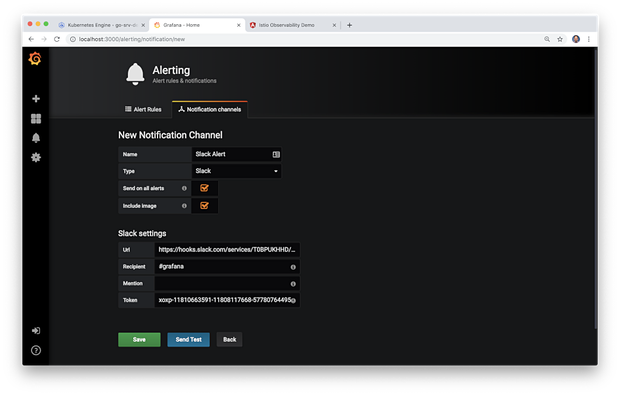View site information icon in address bar

pyautogui.click(x=73, y=39)
